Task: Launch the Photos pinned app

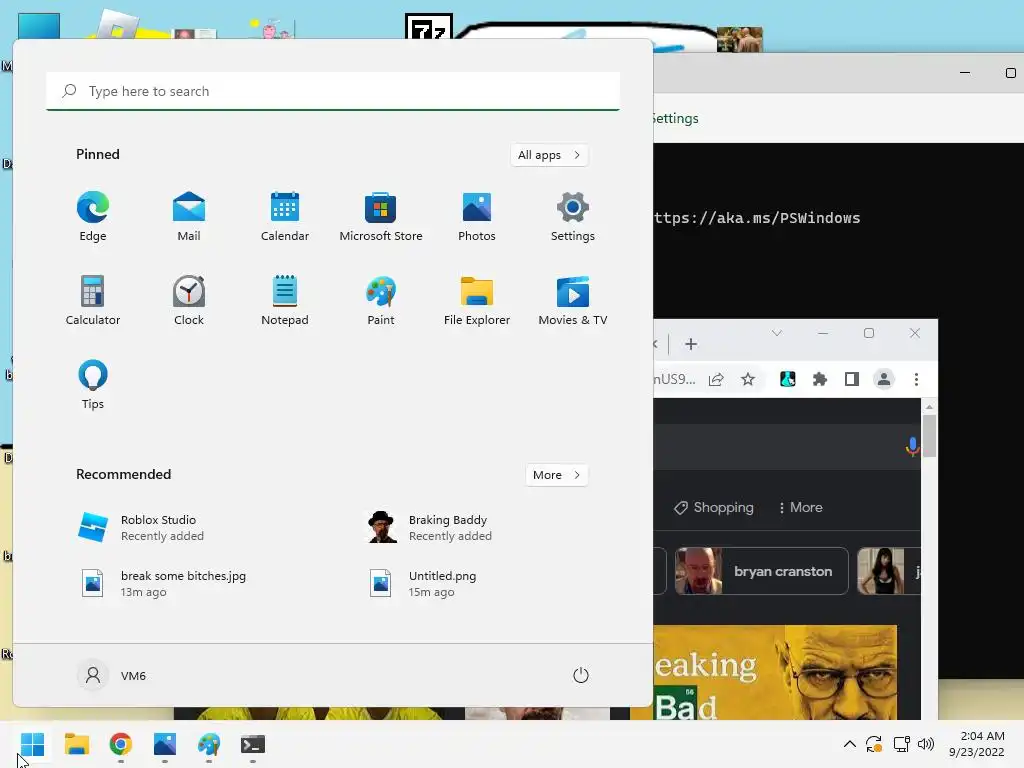Action: pos(477,217)
